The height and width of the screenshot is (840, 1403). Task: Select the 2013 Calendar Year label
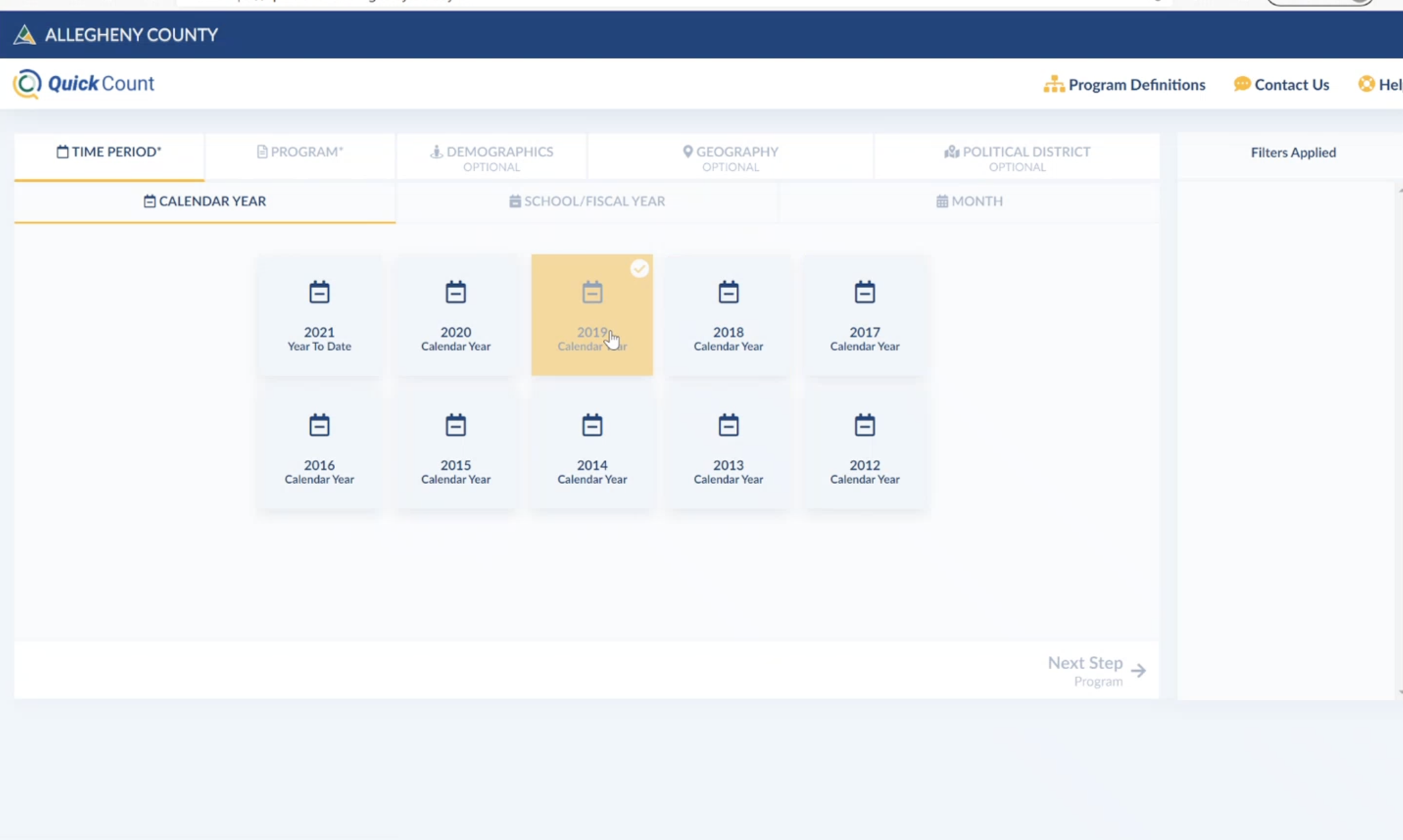click(x=728, y=472)
